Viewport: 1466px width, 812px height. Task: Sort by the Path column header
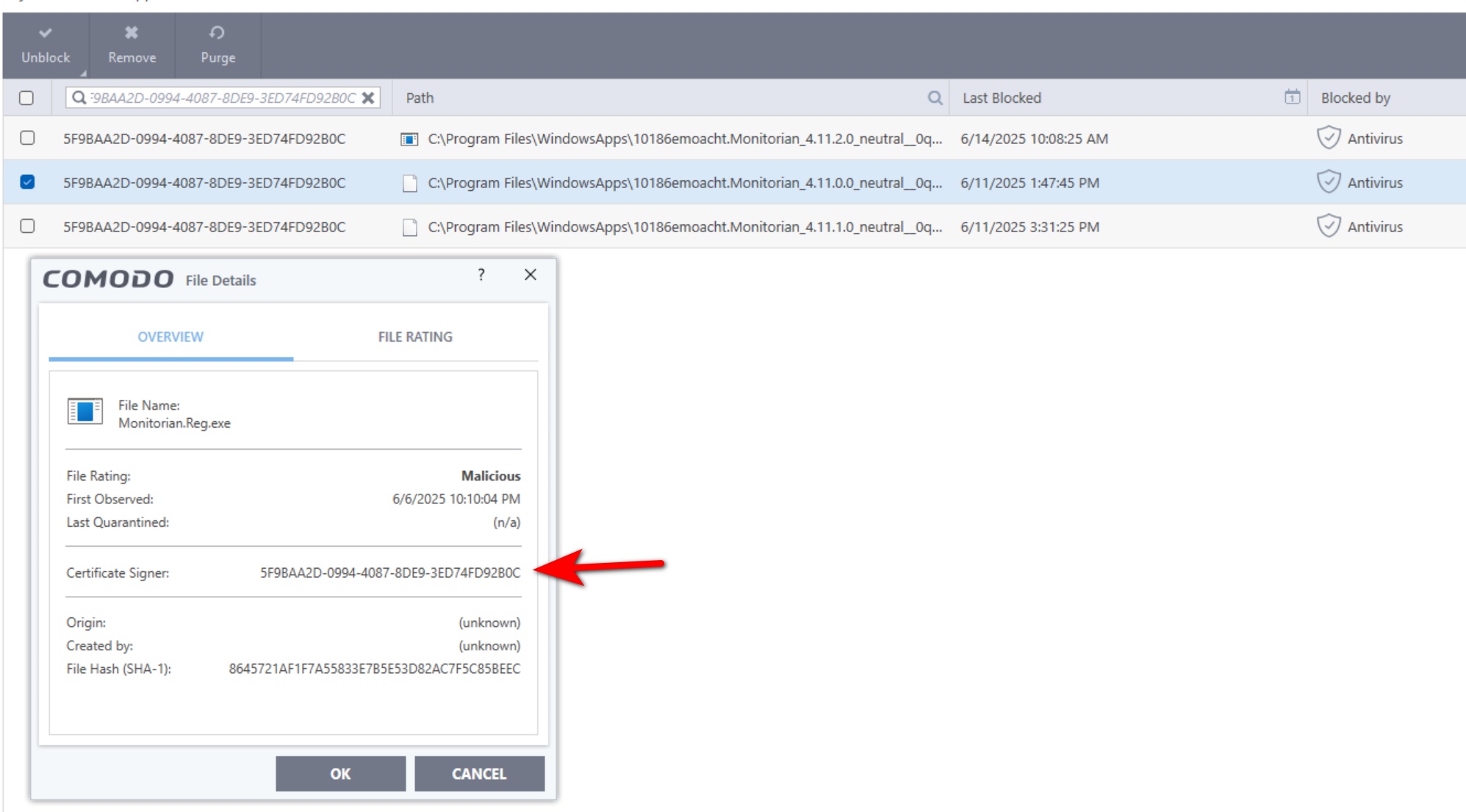coord(420,98)
